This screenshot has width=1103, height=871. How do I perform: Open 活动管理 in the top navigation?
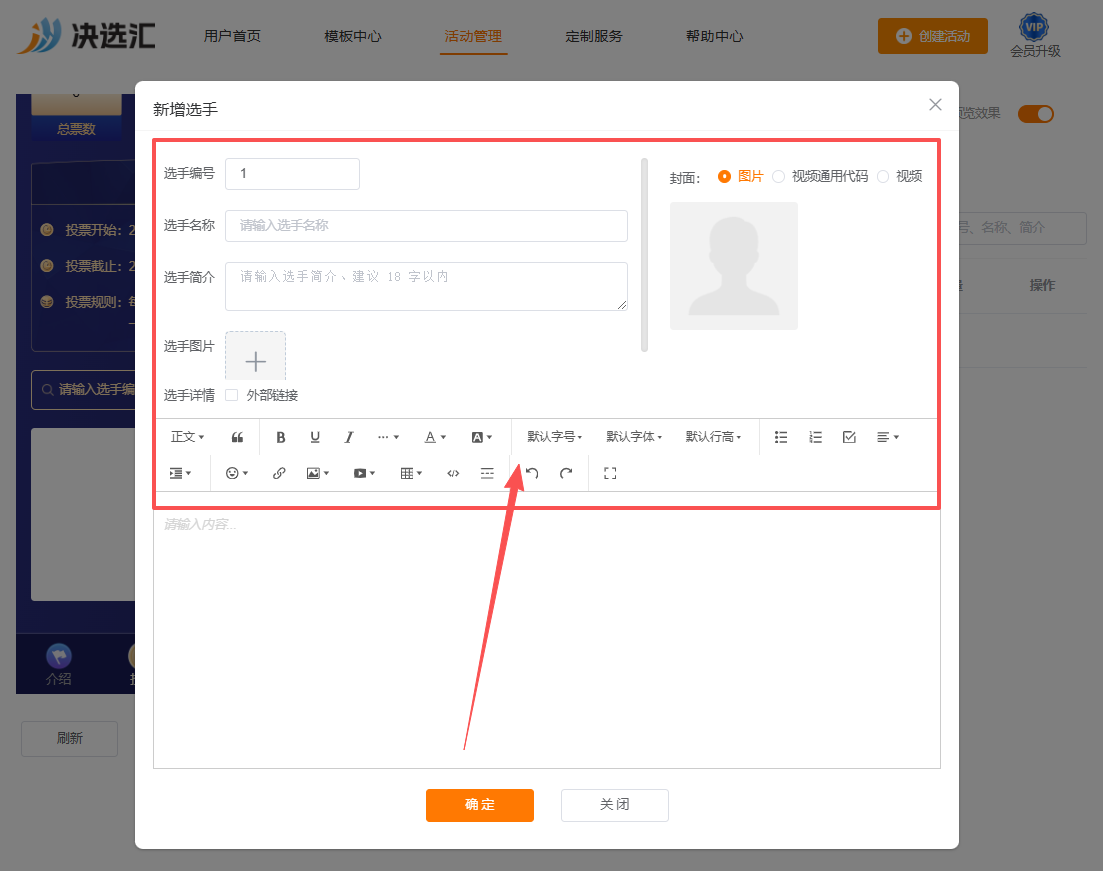coord(473,36)
